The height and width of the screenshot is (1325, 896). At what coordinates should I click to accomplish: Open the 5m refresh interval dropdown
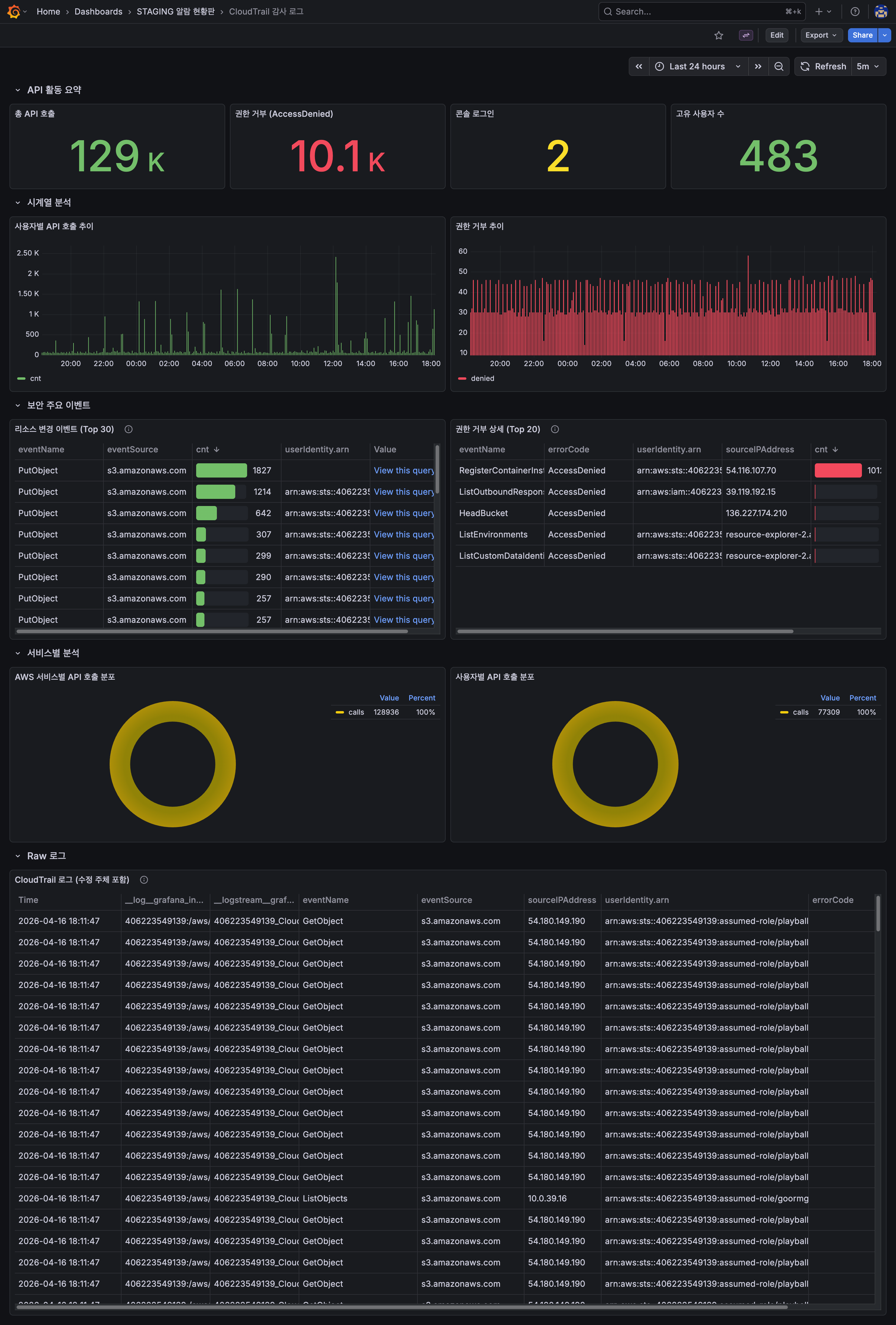[868, 67]
